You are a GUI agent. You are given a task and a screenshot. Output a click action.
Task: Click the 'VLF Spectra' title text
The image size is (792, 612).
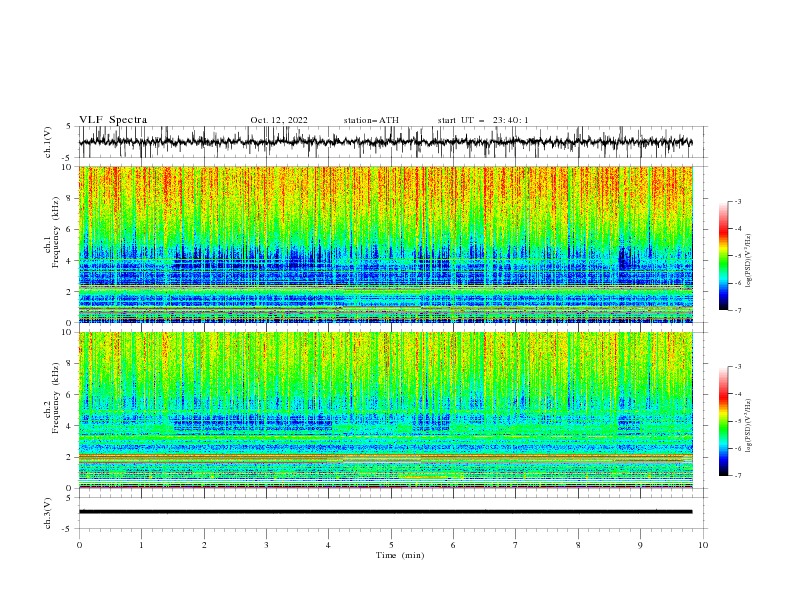(113, 120)
